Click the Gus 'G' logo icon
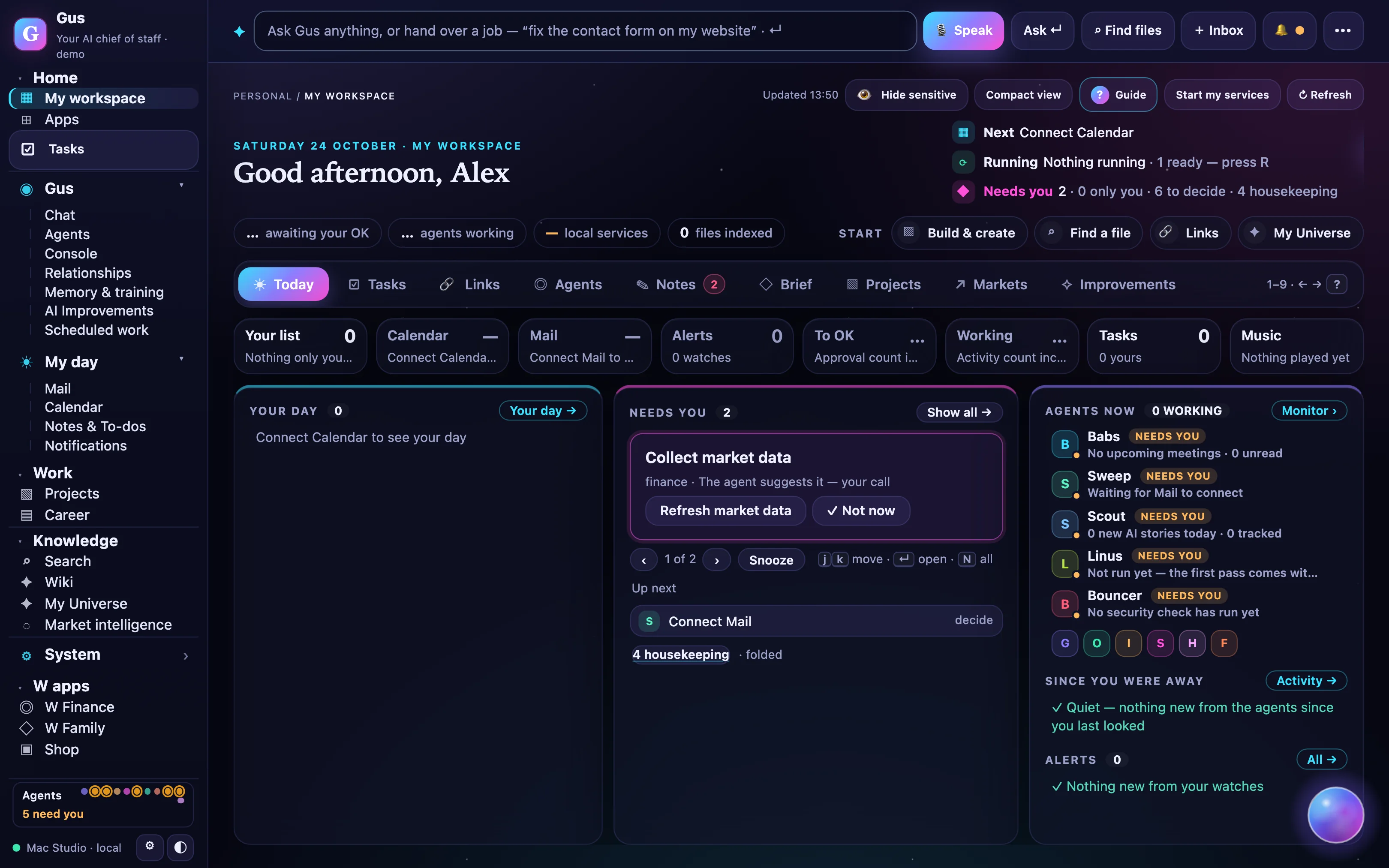1389x868 pixels. [x=30, y=34]
